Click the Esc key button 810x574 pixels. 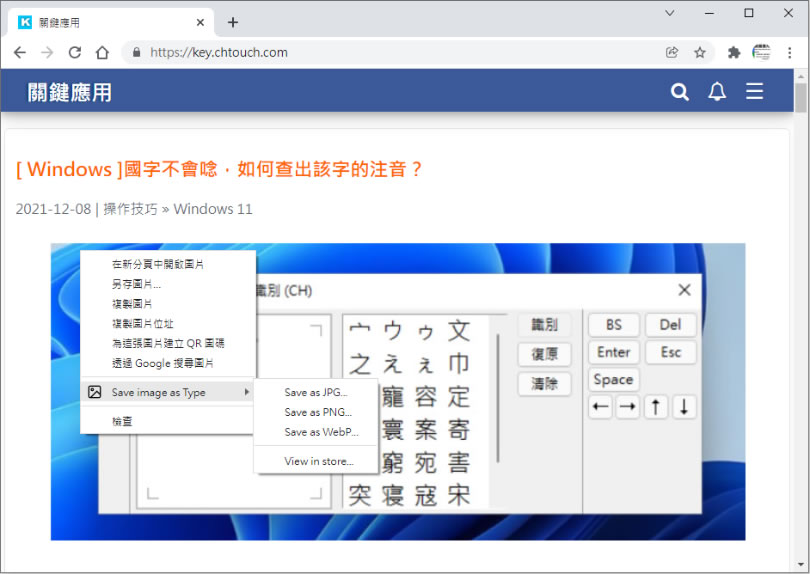(x=671, y=352)
